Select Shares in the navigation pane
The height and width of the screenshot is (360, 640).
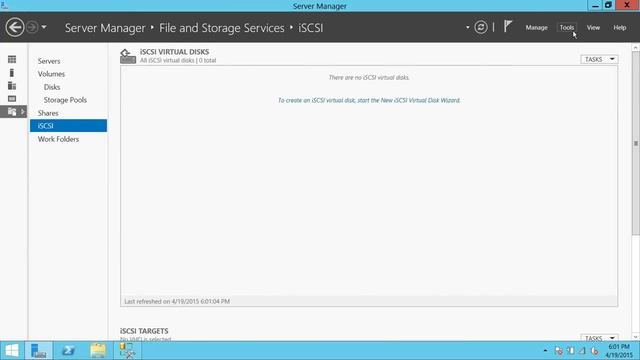(48, 113)
